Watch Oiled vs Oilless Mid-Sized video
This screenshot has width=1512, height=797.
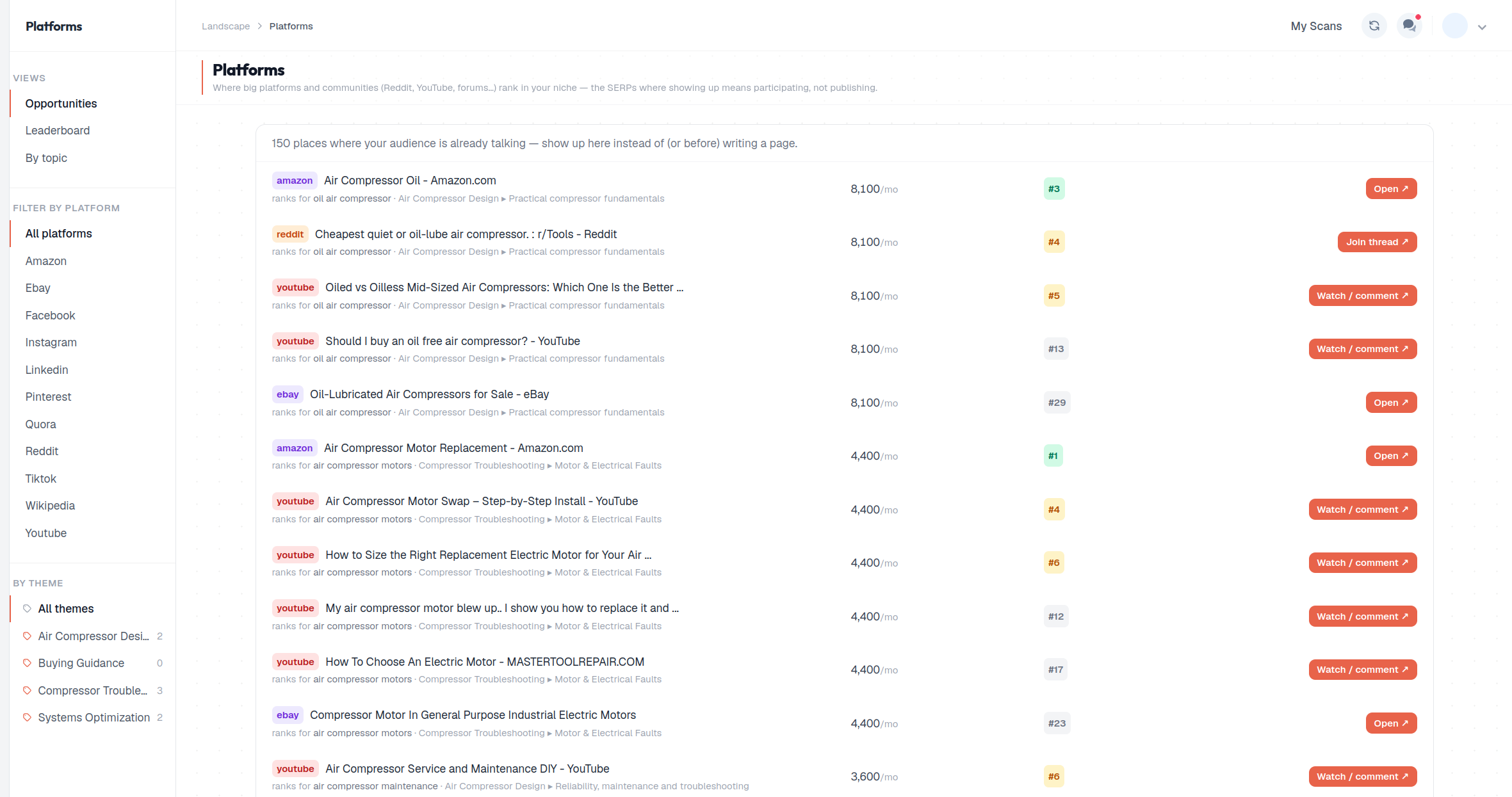click(x=1362, y=296)
